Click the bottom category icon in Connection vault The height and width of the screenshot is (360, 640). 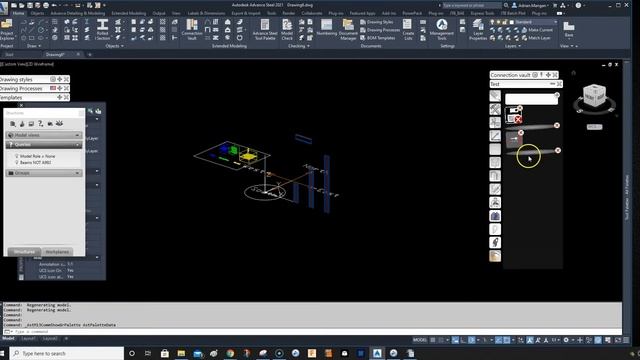495,256
